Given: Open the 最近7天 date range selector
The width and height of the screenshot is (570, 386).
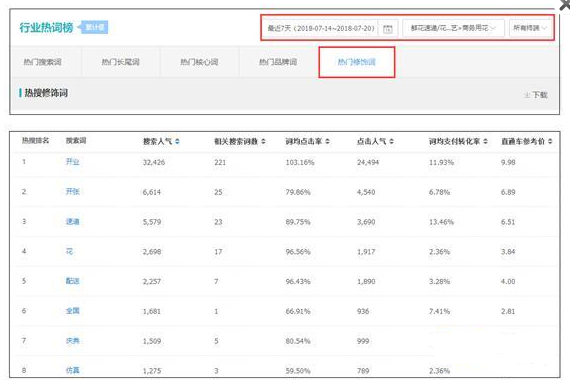Looking at the screenshot, I should 330,28.
